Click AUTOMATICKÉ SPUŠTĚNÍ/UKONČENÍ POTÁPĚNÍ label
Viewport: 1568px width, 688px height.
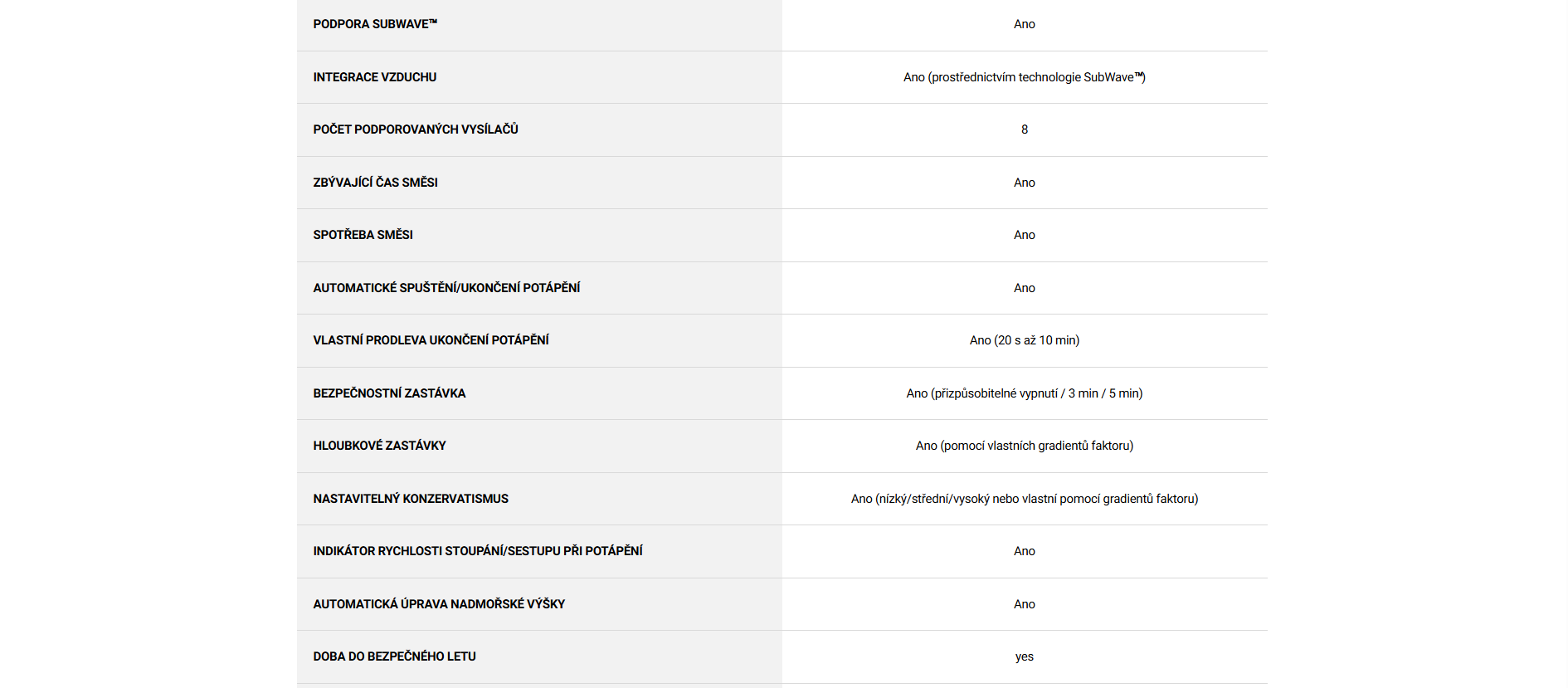(x=446, y=288)
